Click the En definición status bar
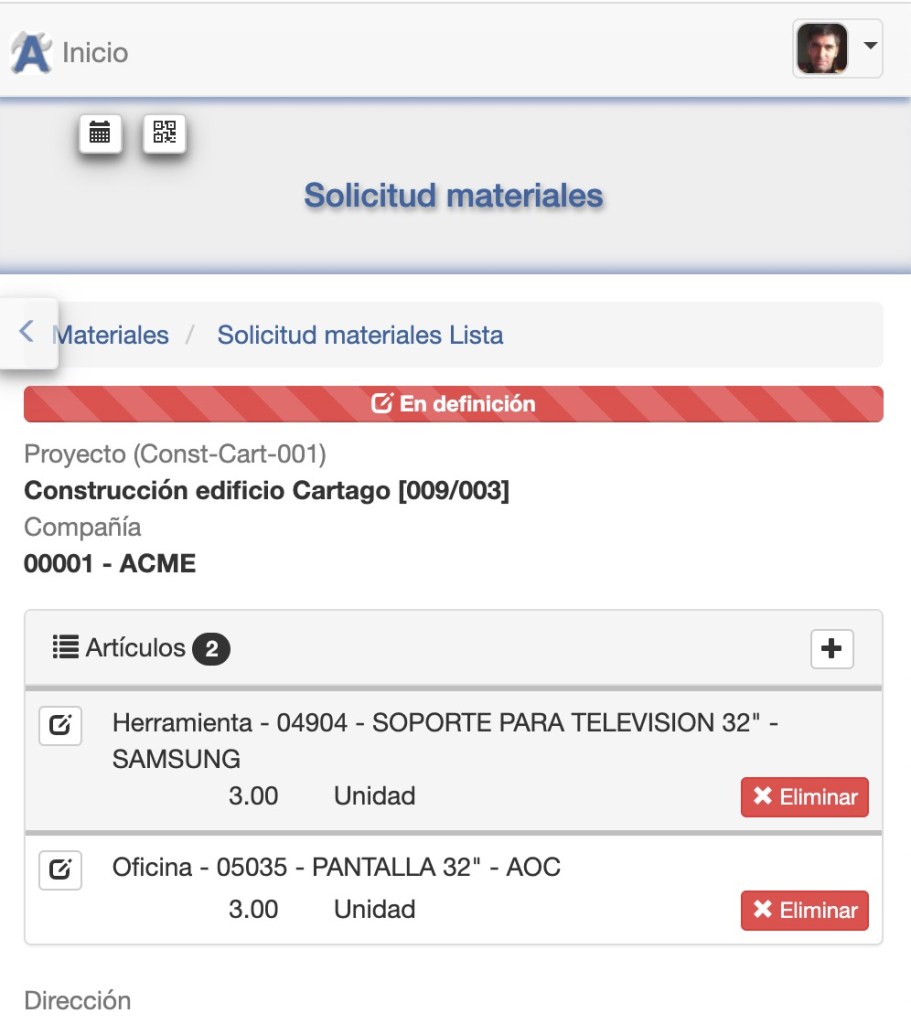The image size is (911, 1024). [453, 404]
